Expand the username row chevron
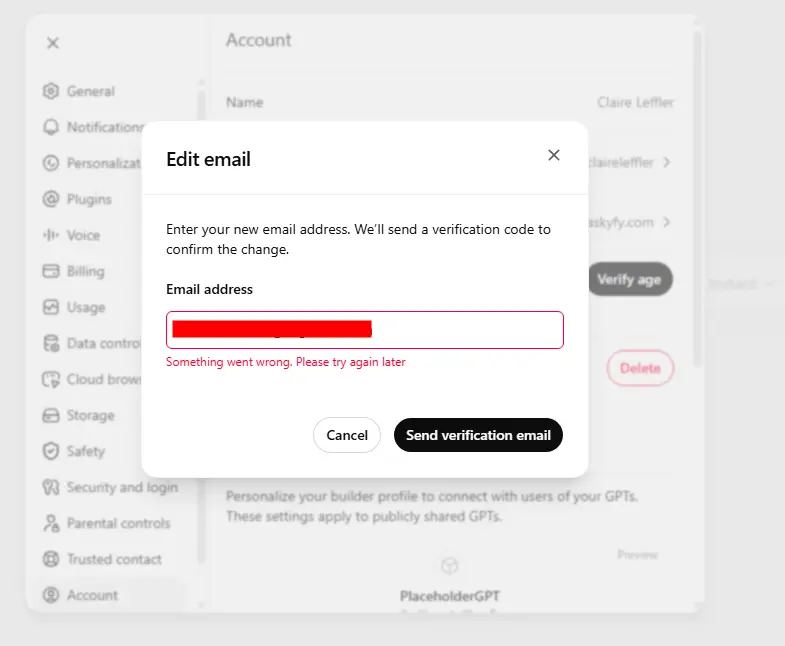 (666, 162)
